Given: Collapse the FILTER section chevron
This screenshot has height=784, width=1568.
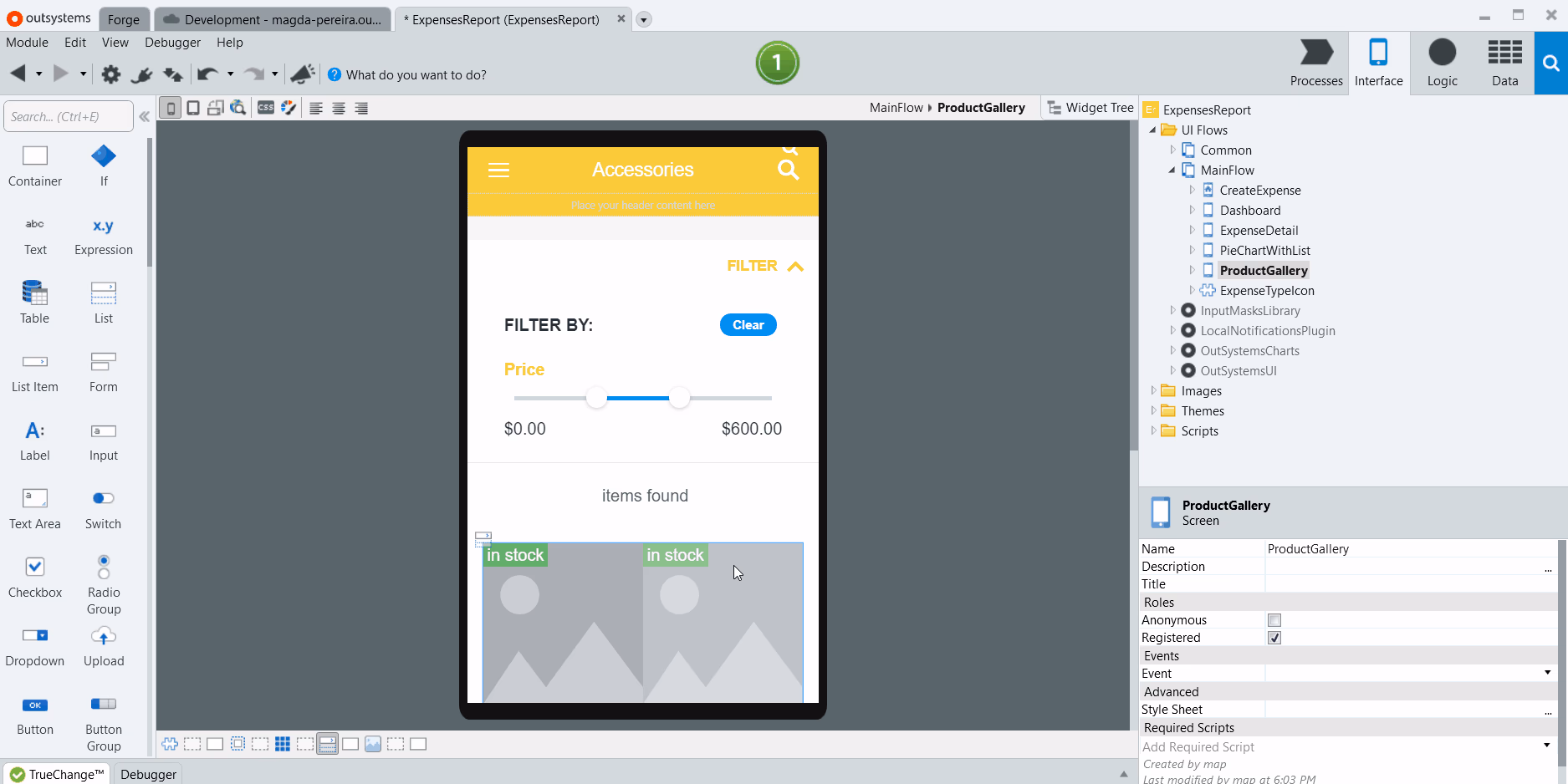Looking at the screenshot, I should [795, 267].
